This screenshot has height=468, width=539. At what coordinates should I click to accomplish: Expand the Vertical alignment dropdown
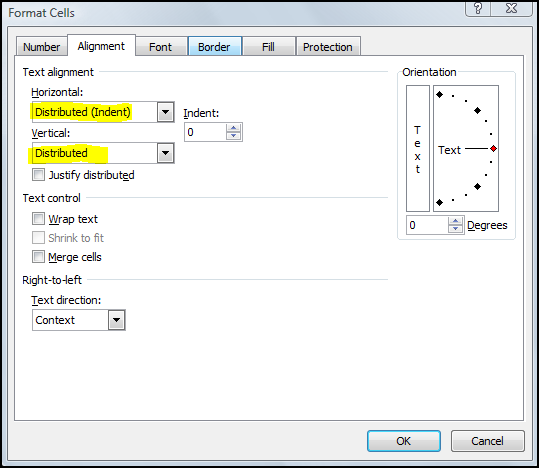(165, 153)
